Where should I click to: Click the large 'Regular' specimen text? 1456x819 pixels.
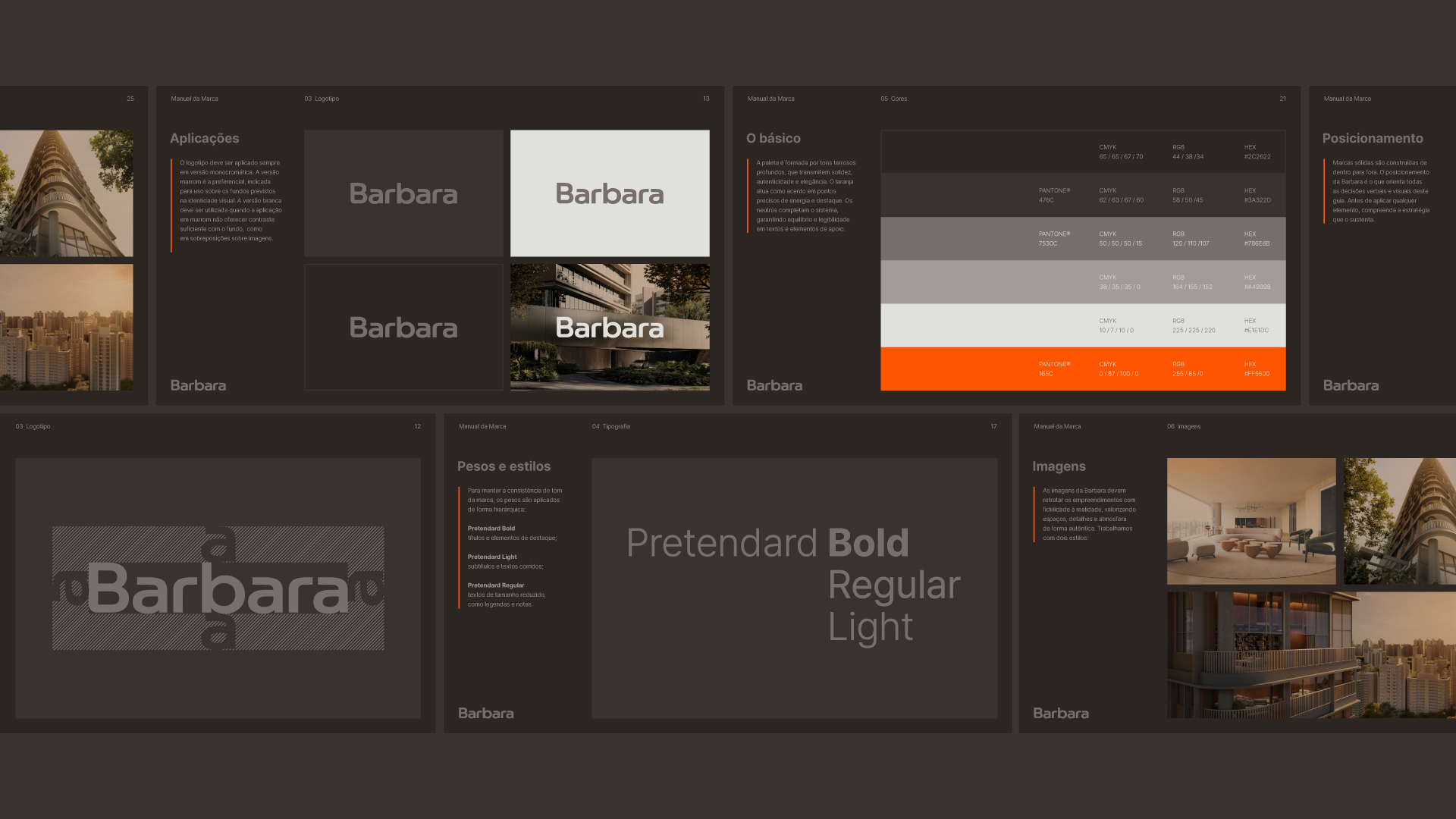[x=894, y=585]
